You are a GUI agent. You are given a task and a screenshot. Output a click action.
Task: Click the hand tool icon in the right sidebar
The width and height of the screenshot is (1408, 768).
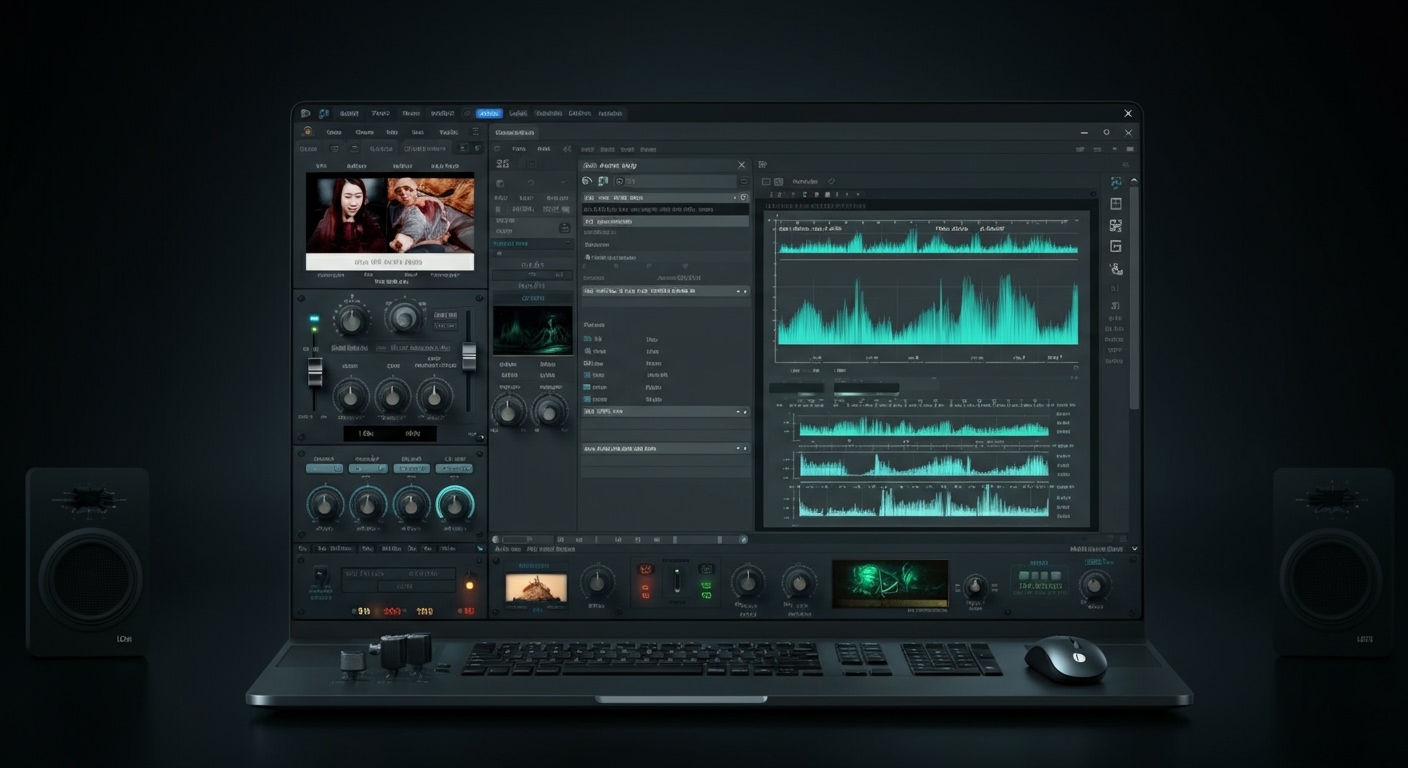1116,266
